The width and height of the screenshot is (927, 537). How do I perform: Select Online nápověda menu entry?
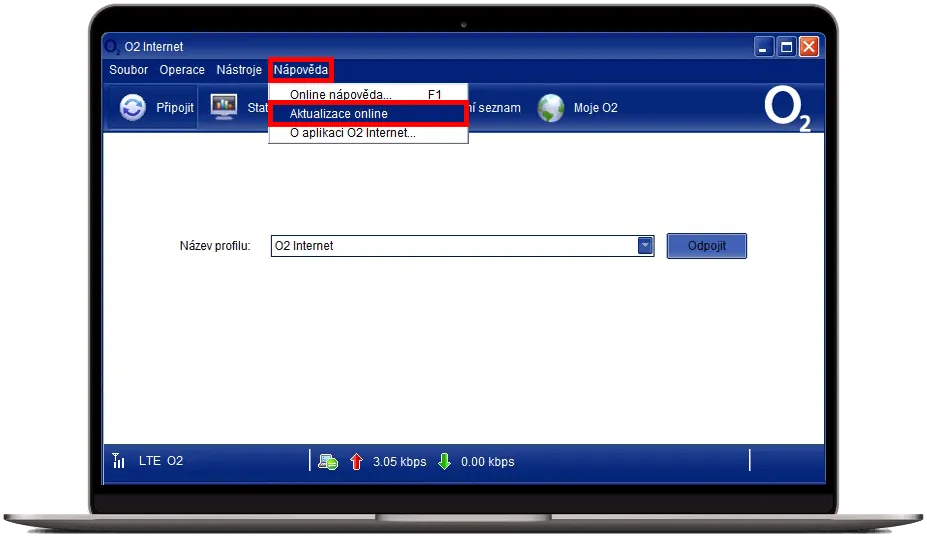(368, 94)
